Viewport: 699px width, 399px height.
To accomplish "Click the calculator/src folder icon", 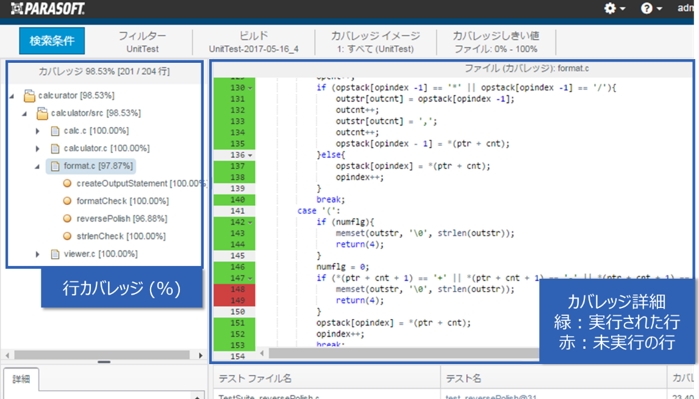I will tap(42, 113).
